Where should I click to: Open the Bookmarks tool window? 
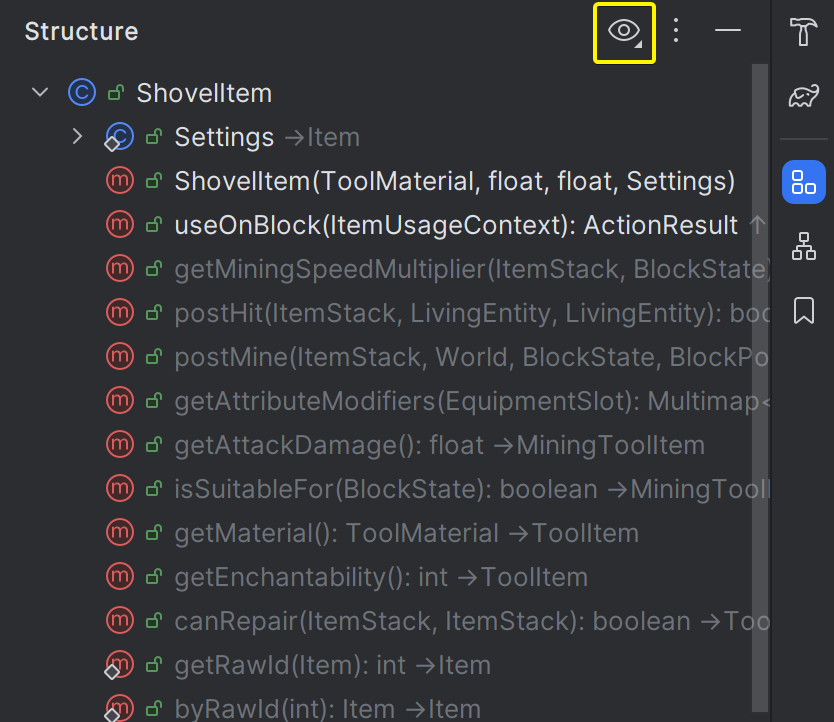[x=803, y=311]
